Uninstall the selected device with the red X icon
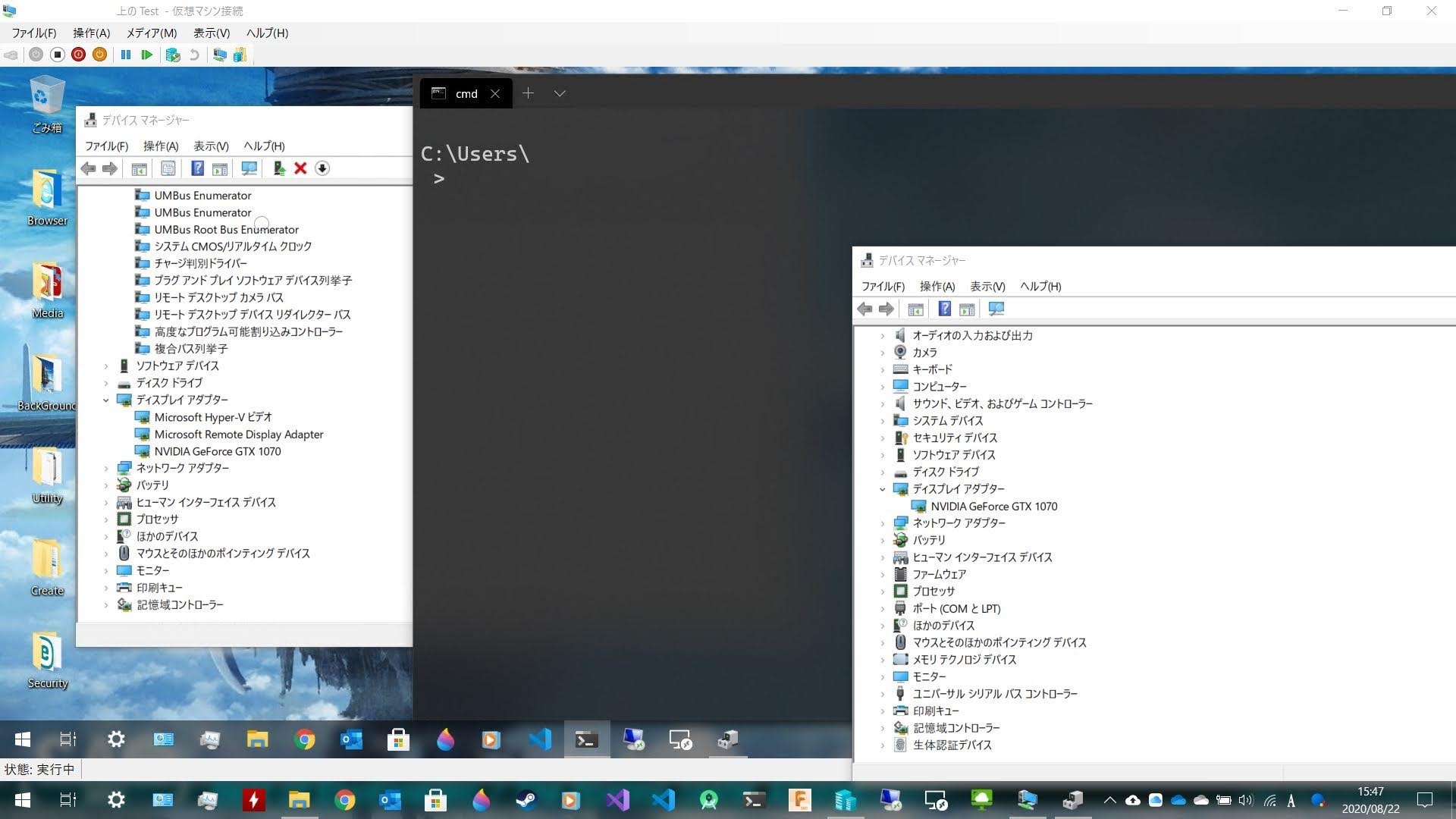 point(300,168)
